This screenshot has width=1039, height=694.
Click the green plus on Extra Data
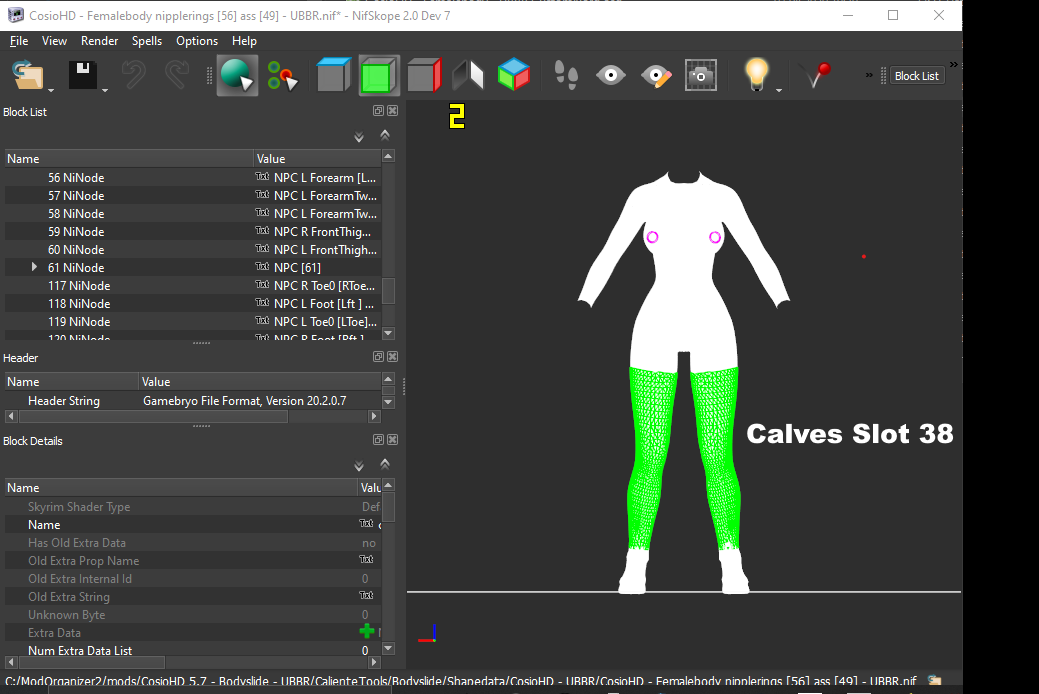click(366, 632)
